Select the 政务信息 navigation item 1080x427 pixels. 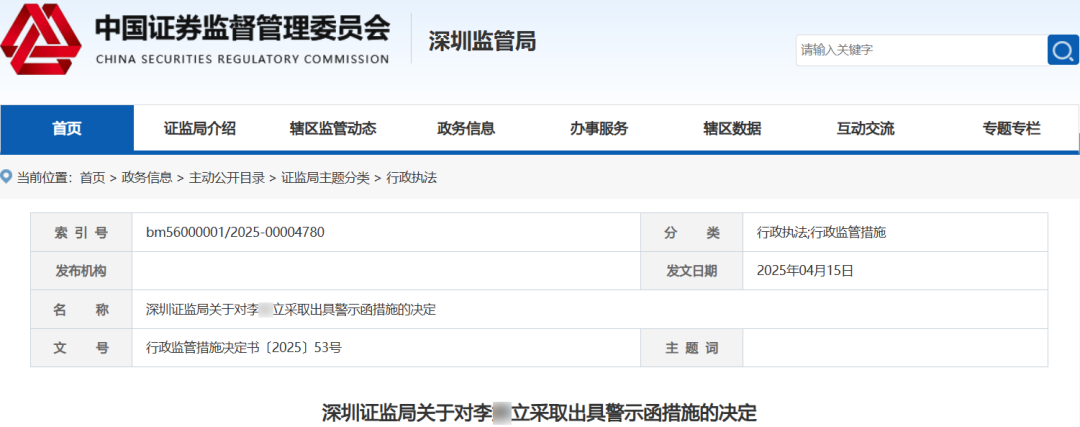466,129
